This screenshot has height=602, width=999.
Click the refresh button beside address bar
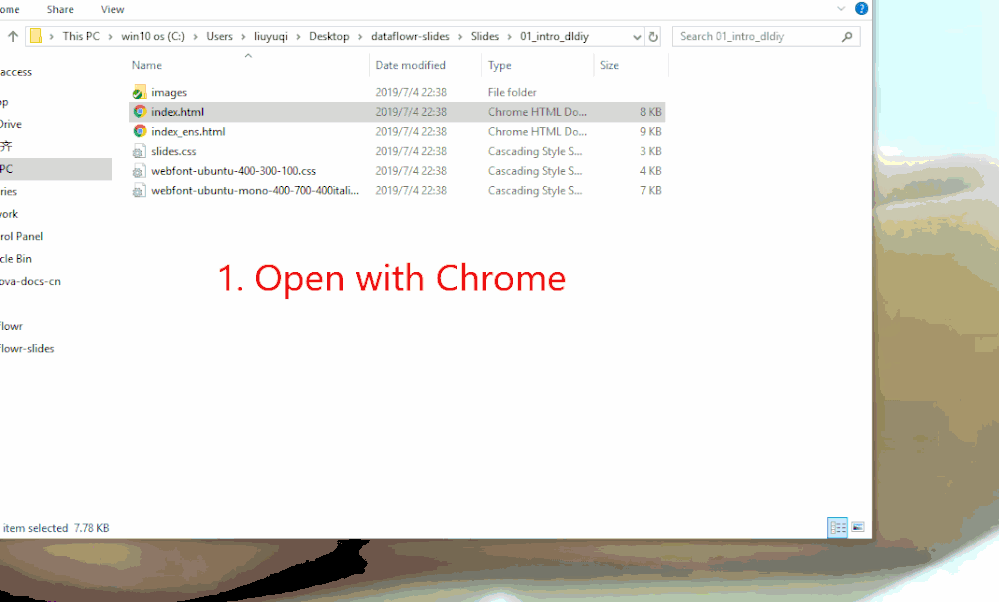click(x=653, y=36)
